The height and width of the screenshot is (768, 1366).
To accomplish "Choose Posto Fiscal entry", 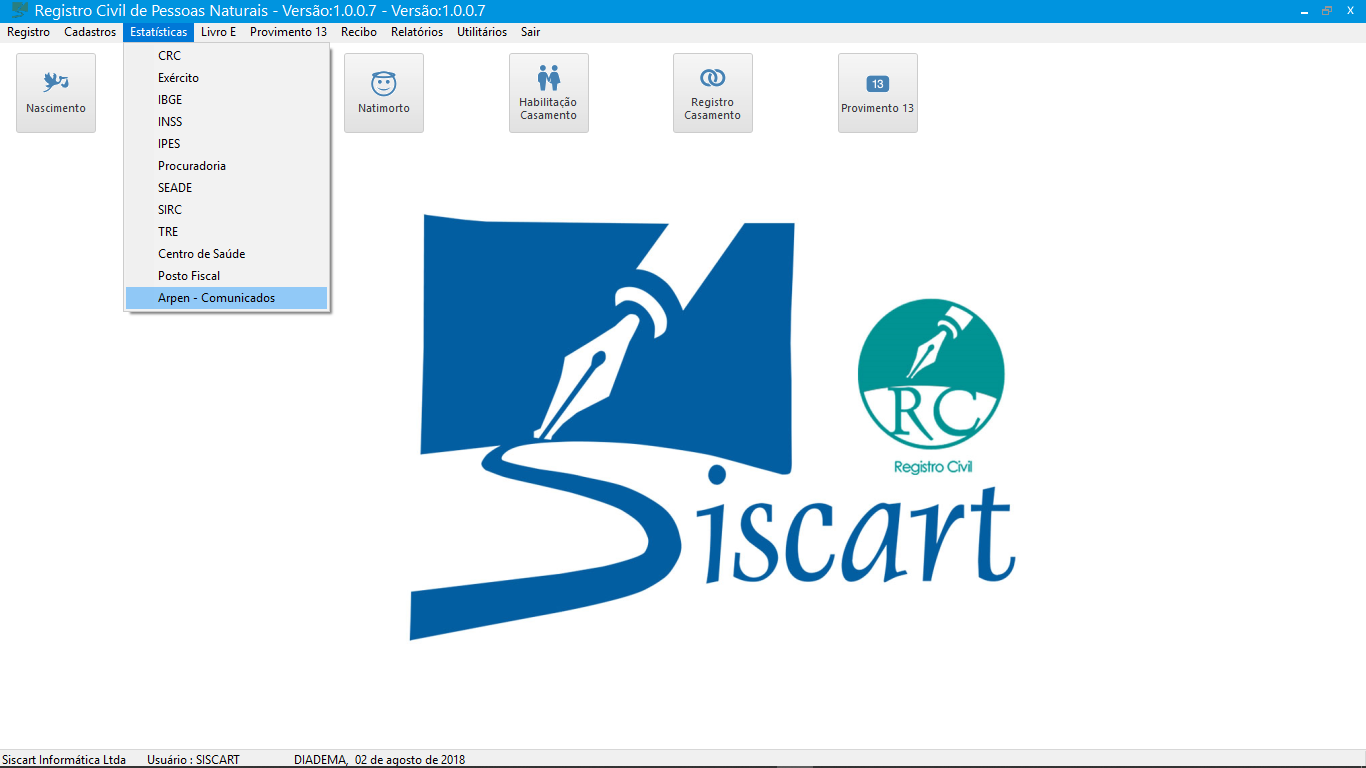I will point(226,276).
